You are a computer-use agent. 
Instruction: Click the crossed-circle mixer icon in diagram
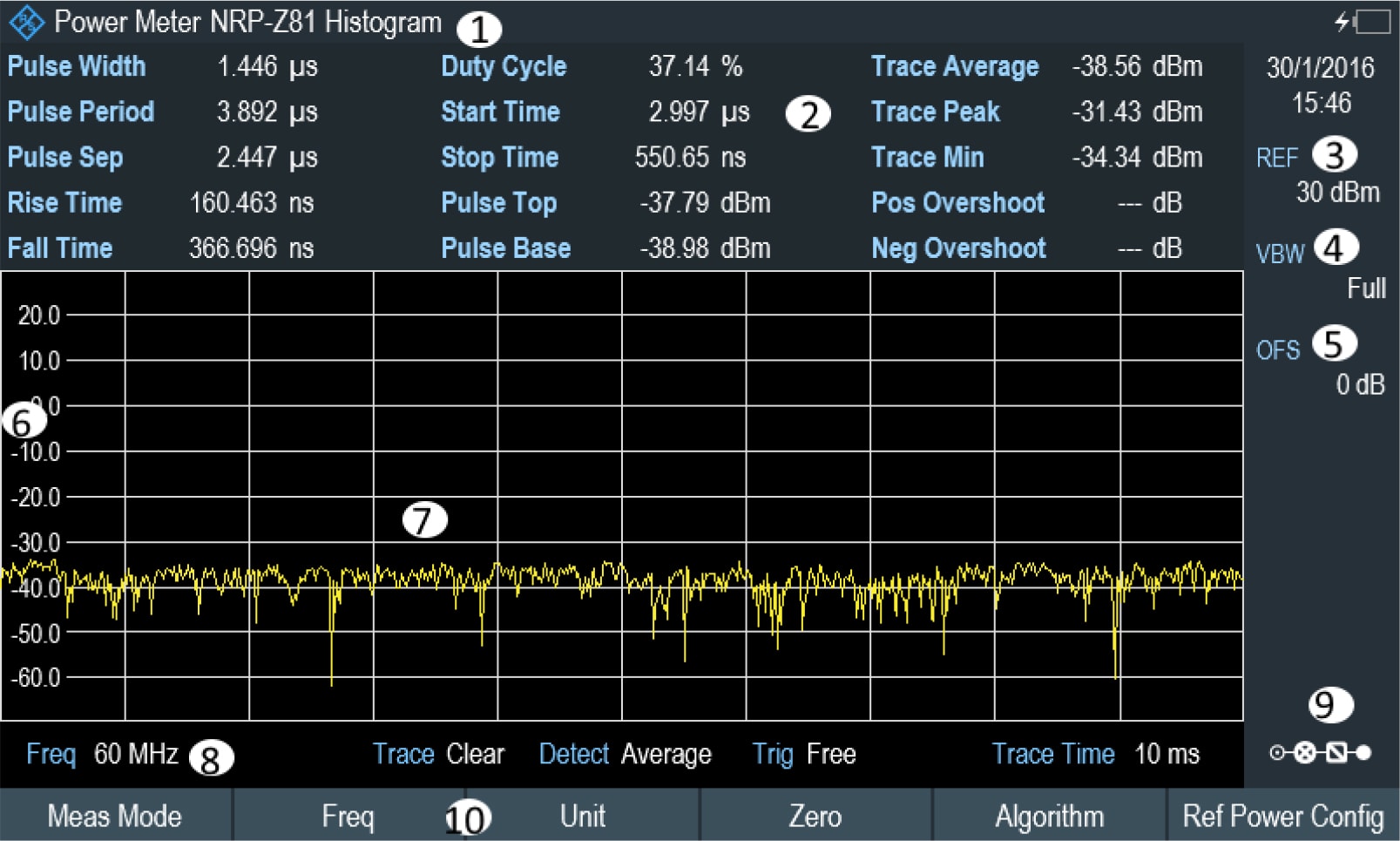pyautogui.click(x=1304, y=752)
